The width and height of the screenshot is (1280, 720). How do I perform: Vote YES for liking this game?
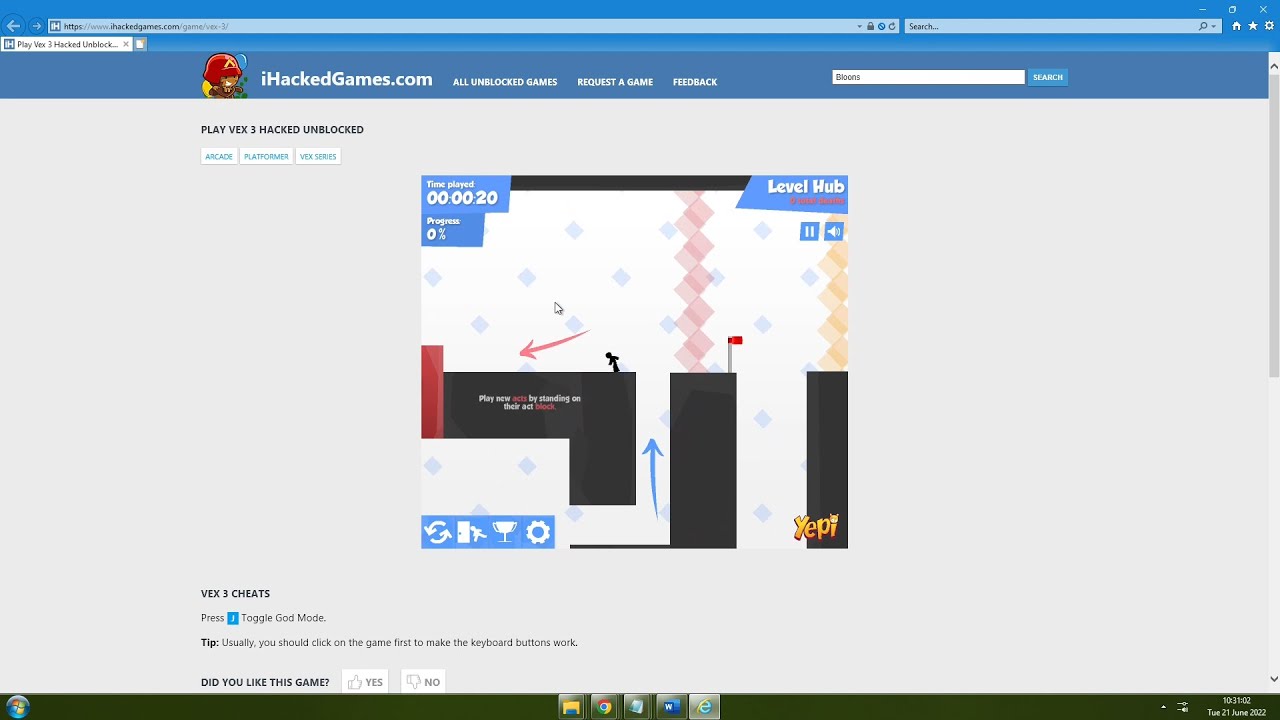coord(365,682)
